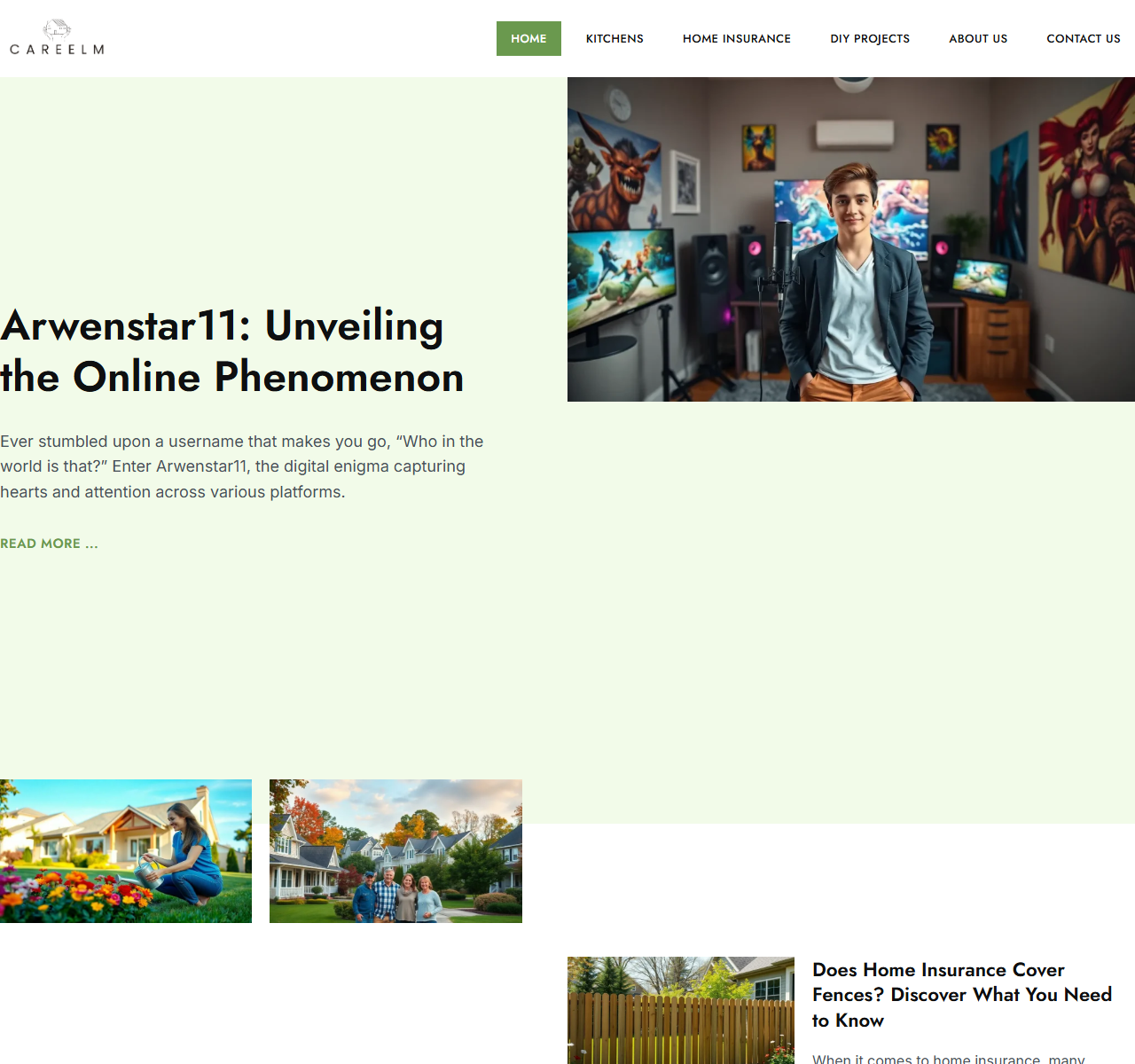Click the wooden fence article thumbnail
The width and height of the screenshot is (1135, 1064).
point(680,1011)
